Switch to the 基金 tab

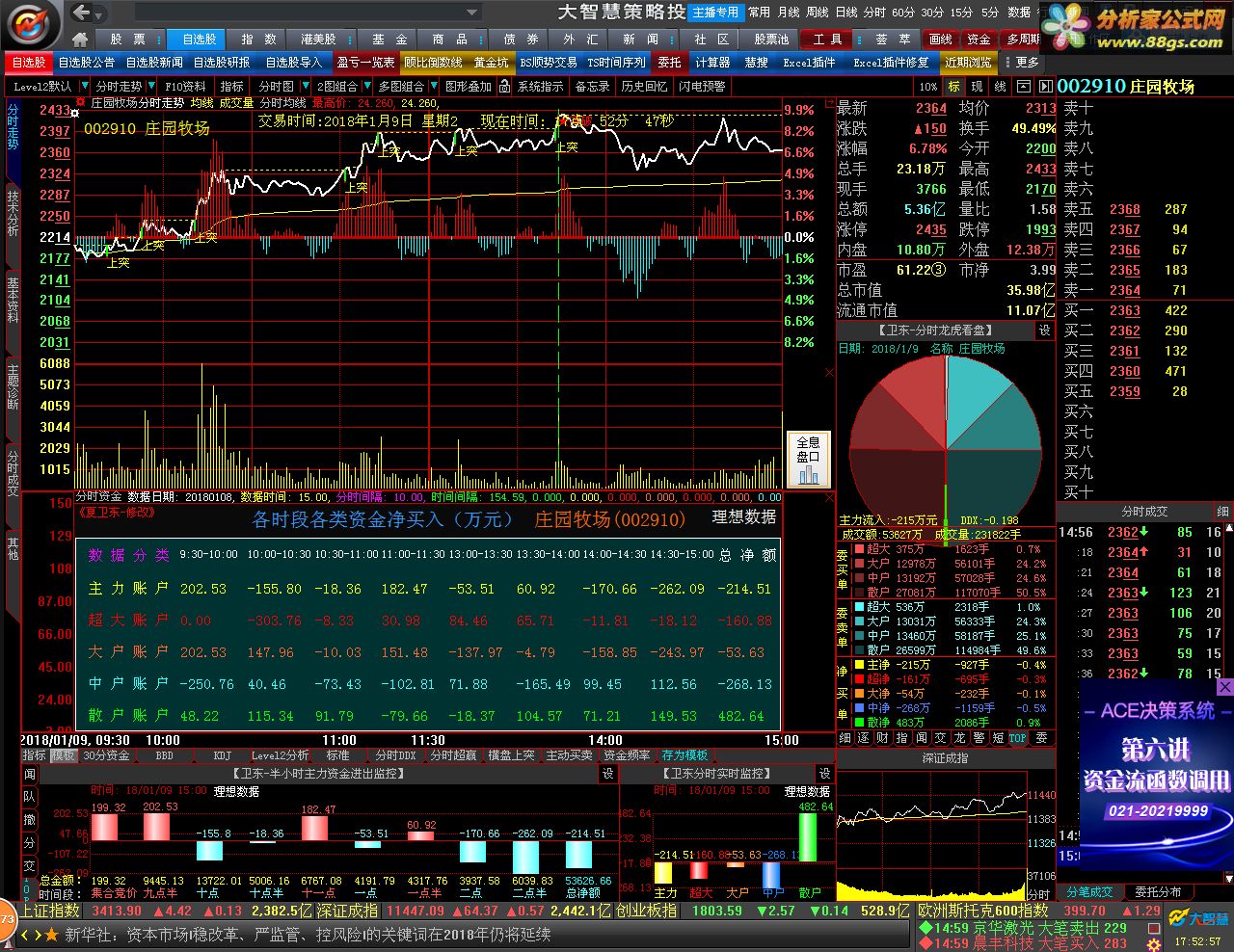[389, 39]
